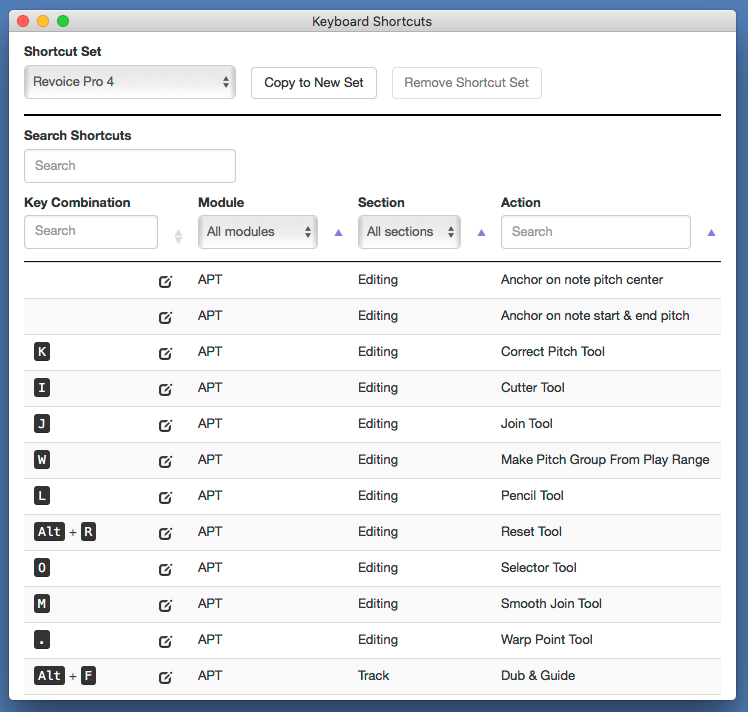The width and height of the screenshot is (748, 712).
Task: Click the Action search field
Action: pyautogui.click(x=596, y=232)
